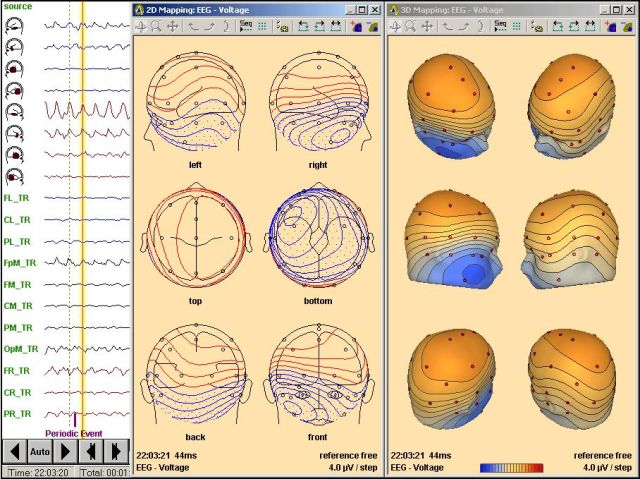This screenshot has width=640, height=479.
Task: Click the Seg icon in 3D Mapping toolbar
Action: pyautogui.click(x=499, y=26)
